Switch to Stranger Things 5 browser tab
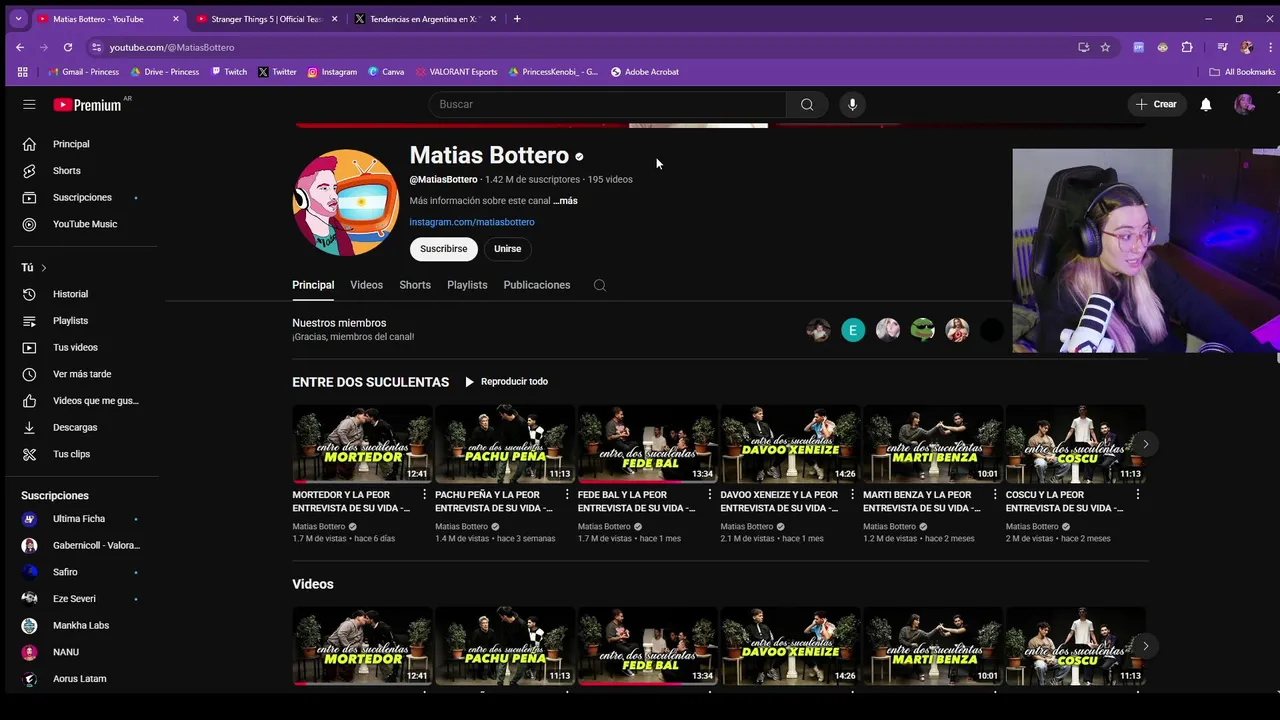The image size is (1280, 720). tap(267, 19)
